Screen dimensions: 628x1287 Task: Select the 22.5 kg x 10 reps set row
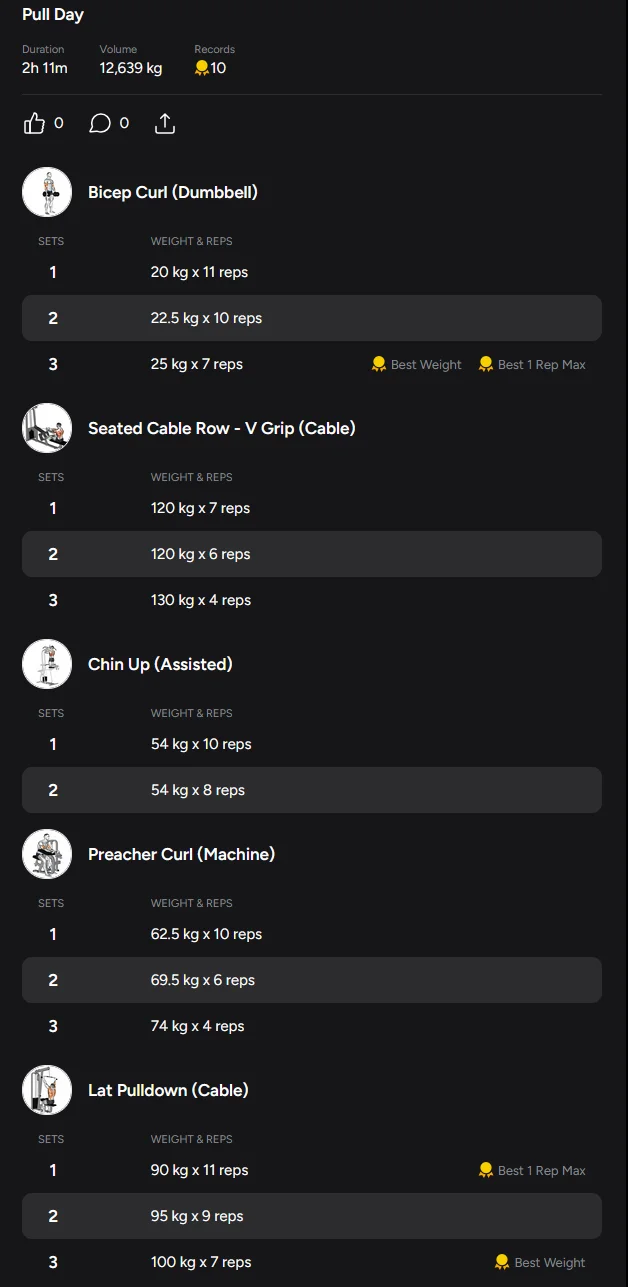[x=312, y=318]
